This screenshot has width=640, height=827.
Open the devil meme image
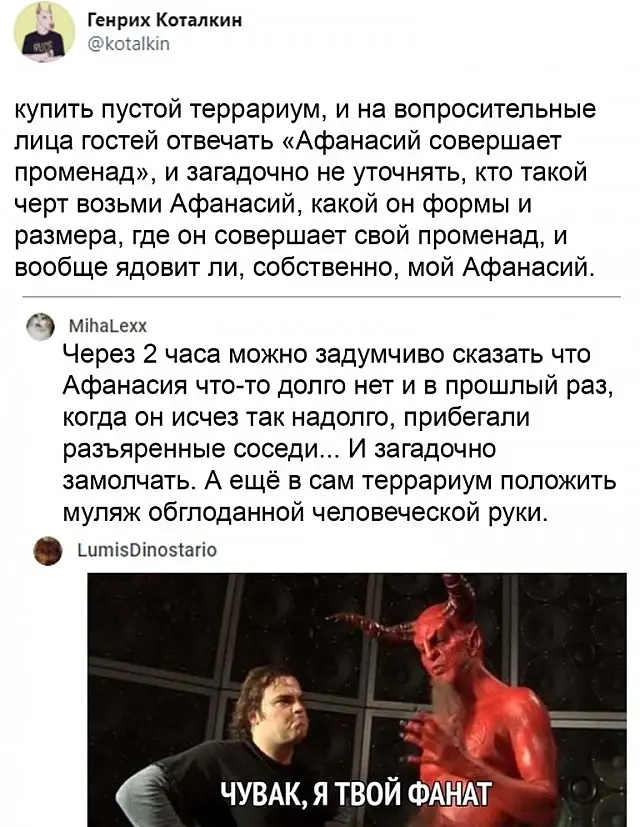(357, 700)
